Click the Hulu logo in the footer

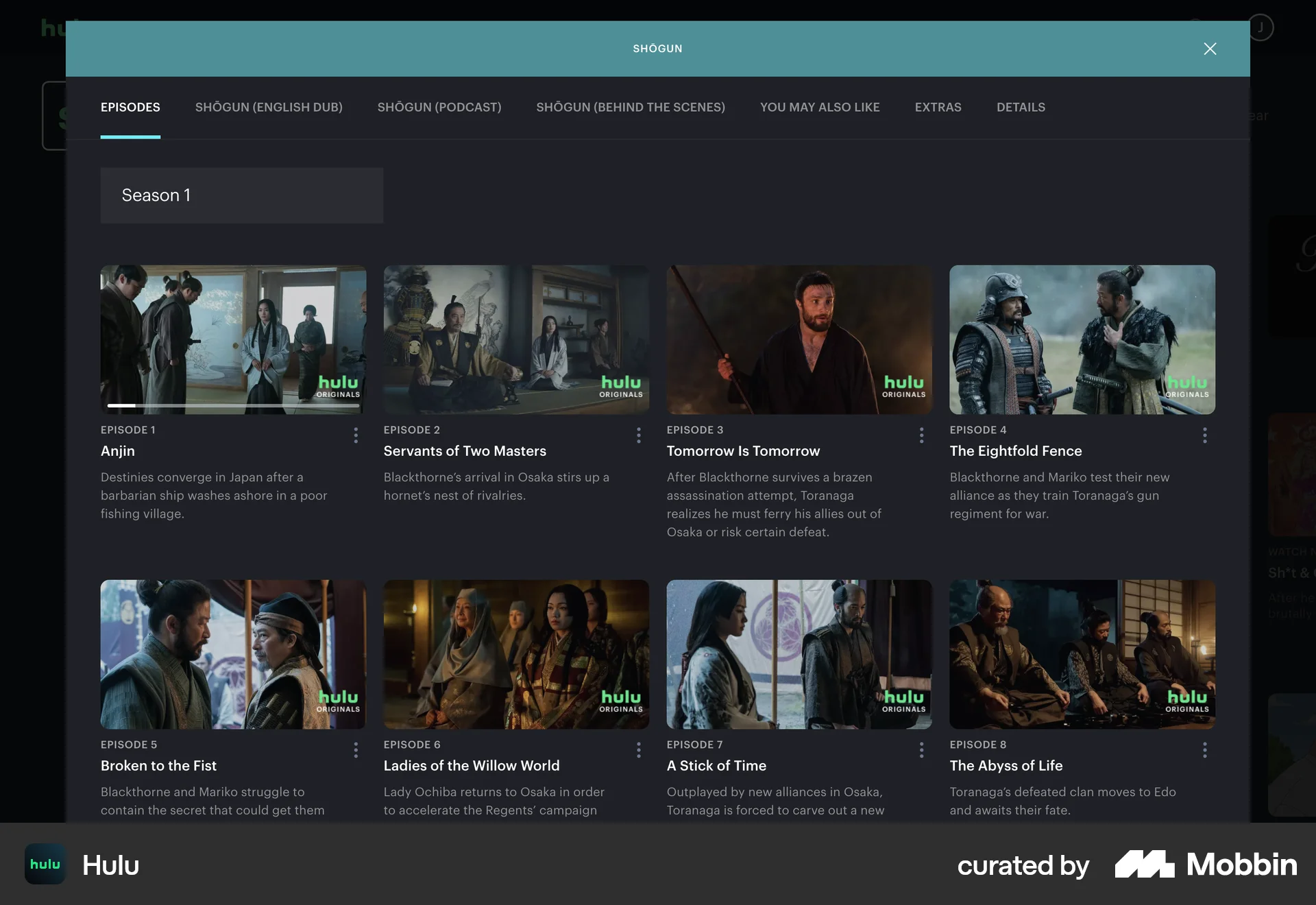[x=45, y=865]
